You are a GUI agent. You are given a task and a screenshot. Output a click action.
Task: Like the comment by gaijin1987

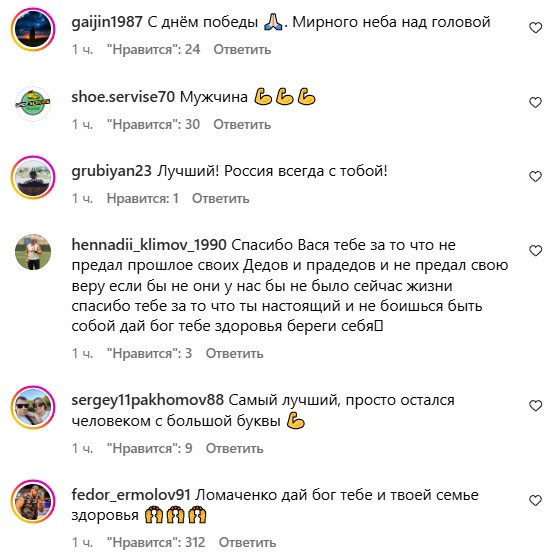pos(535,28)
